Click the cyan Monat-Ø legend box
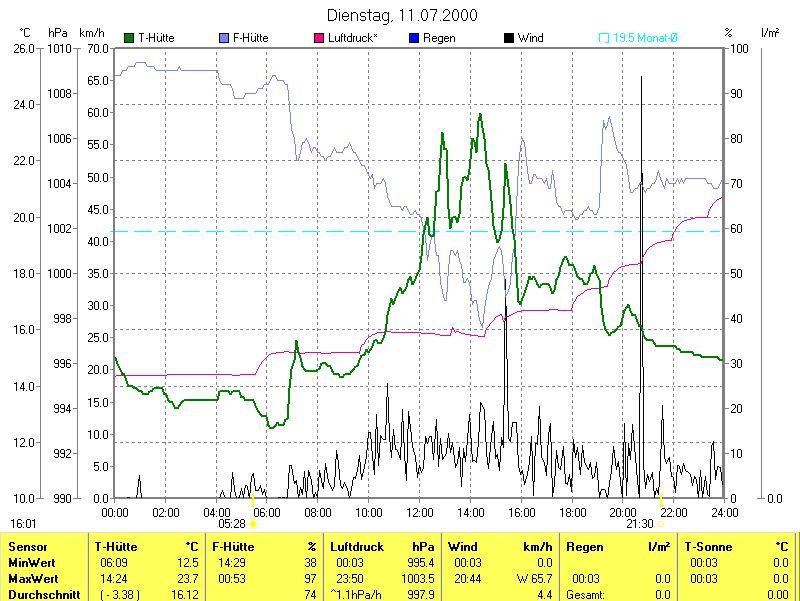Screen dimensions: 800x601 (x=604, y=38)
